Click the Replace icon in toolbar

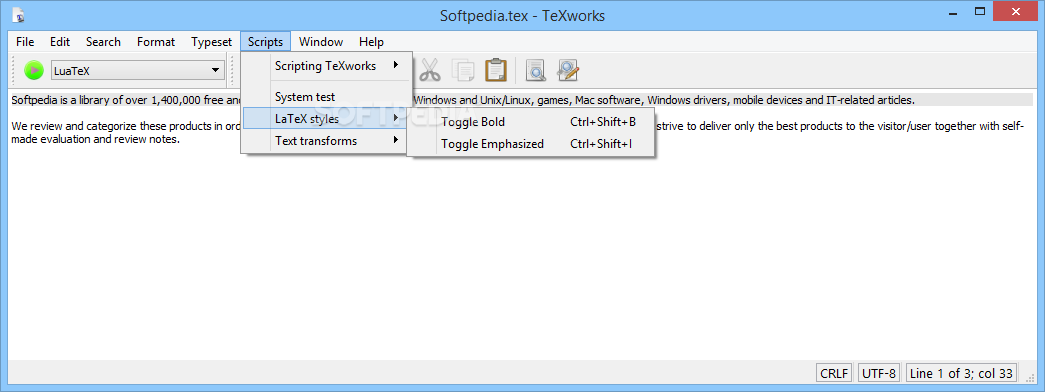568,69
